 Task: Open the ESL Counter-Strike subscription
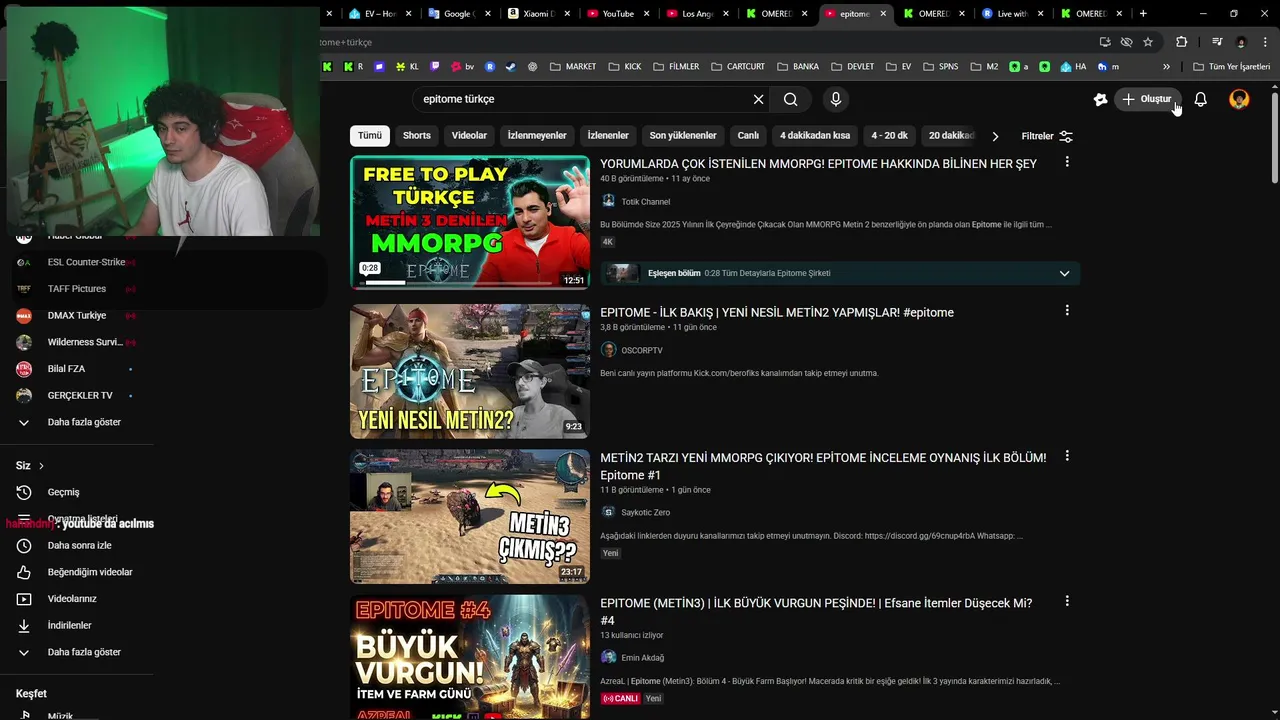click(86, 262)
